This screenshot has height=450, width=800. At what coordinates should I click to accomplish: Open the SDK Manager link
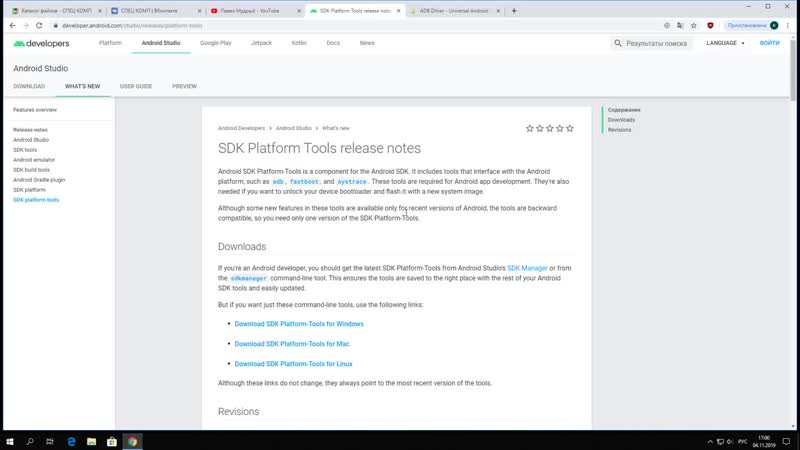tap(527, 268)
